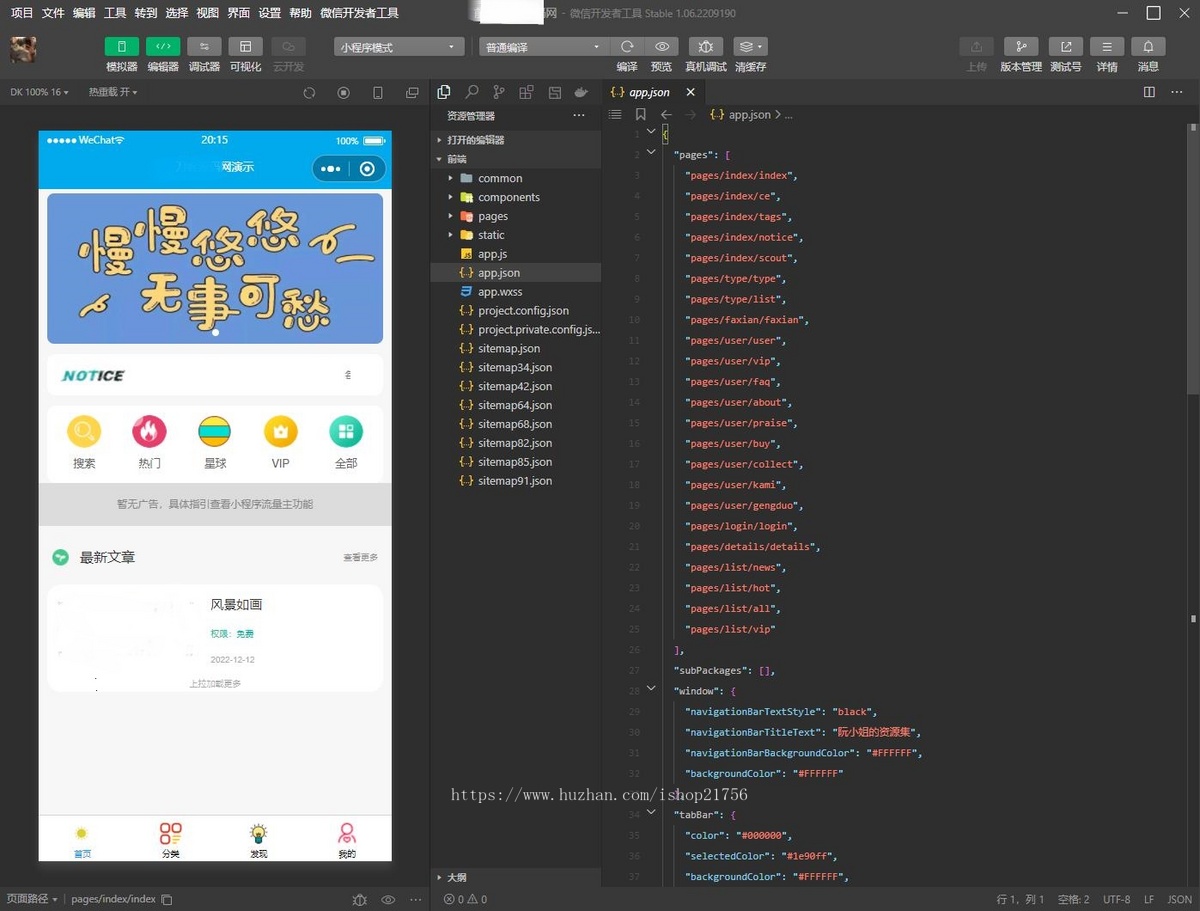The height and width of the screenshot is (911, 1200).
Task: Click the simulator stop record icon
Action: pos(343,92)
